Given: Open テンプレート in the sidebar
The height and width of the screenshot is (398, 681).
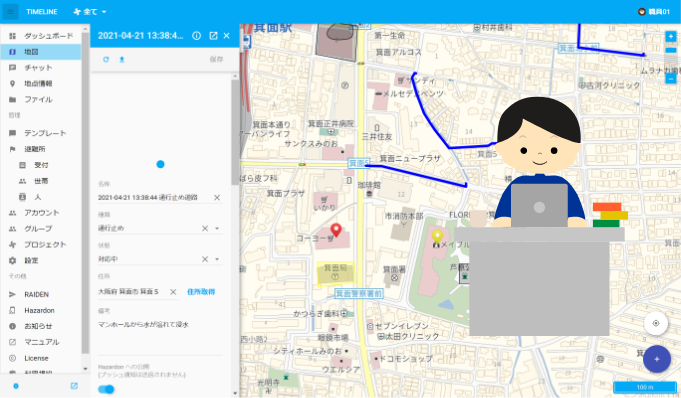Looking at the screenshot, I should point(40,133).
